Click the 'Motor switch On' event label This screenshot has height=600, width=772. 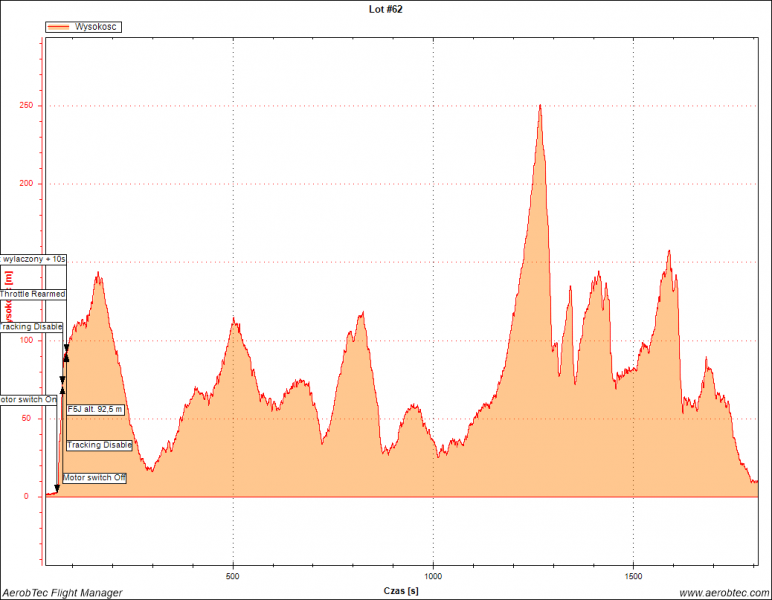pyautogui.click(x=29, y=400)
